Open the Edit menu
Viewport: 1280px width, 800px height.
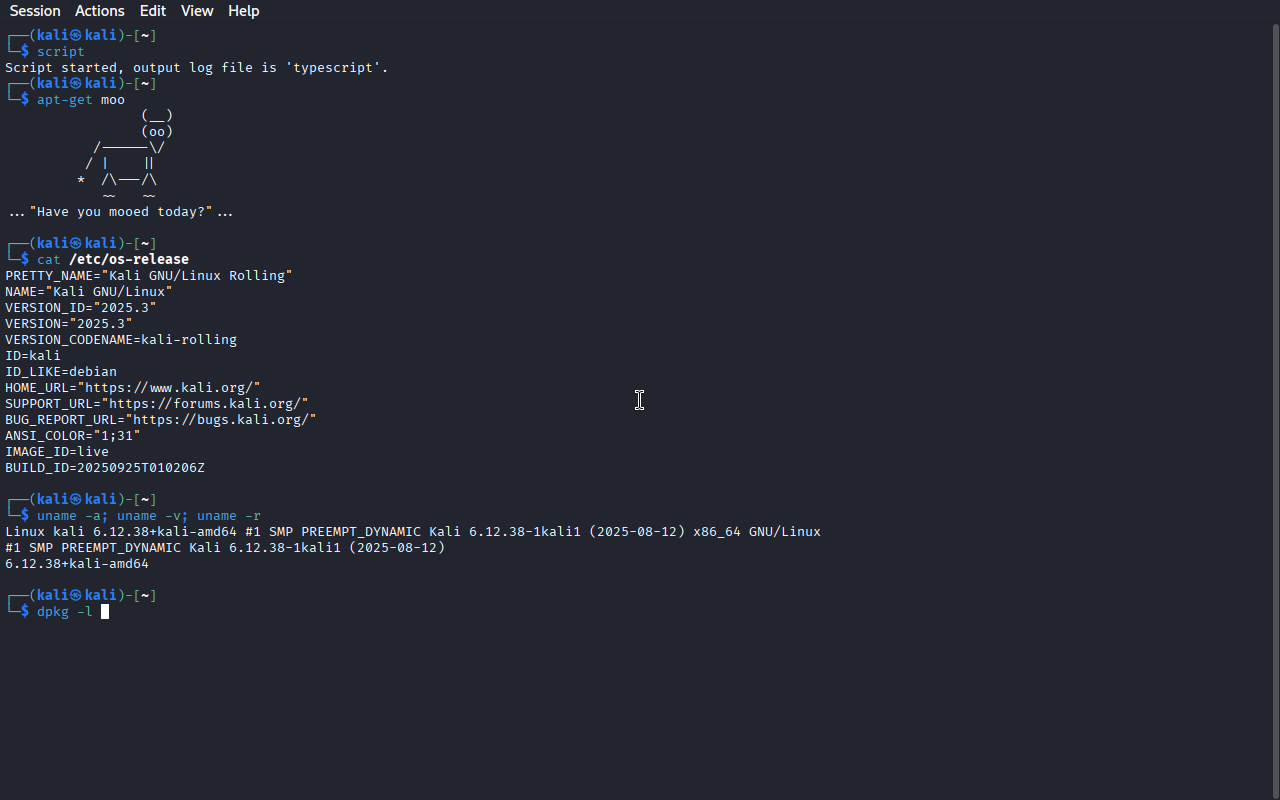coord(153,11)
